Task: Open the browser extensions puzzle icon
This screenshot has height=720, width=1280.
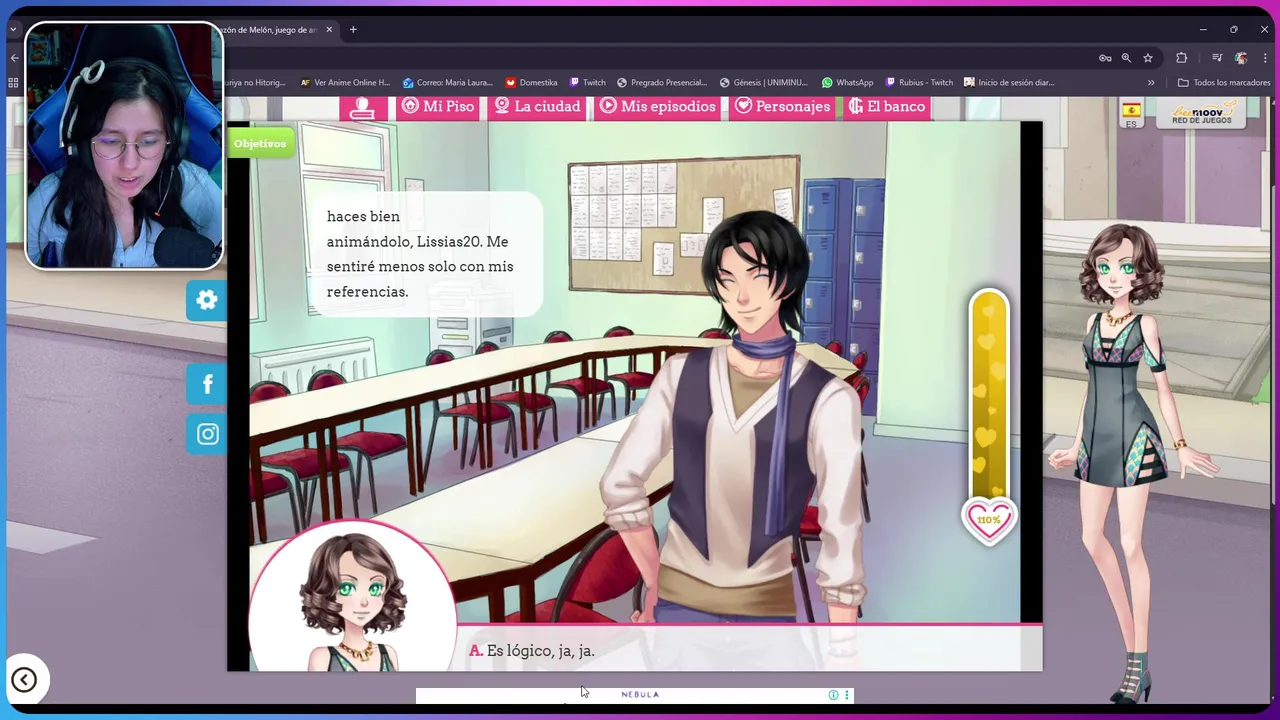Action: click(x=1181, y=58)
